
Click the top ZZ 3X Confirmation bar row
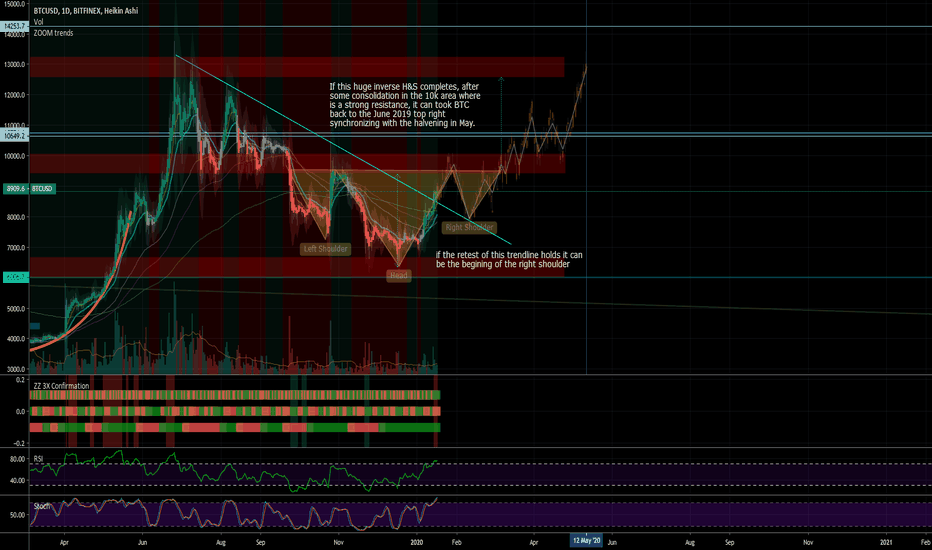click(x=235, y=395)
